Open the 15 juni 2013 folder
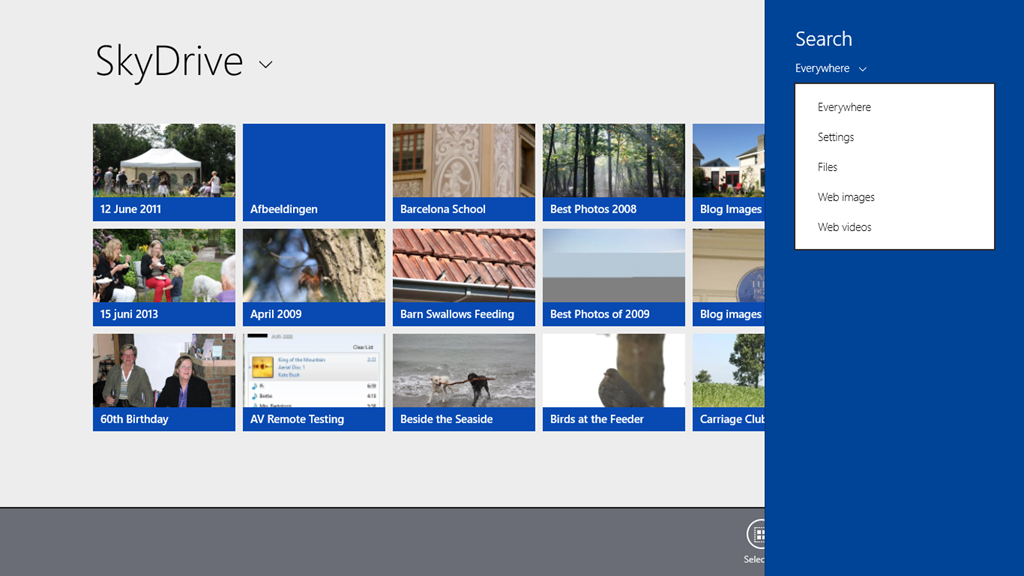Screen dimensions: 1024x576 click(x=164, y=276)
